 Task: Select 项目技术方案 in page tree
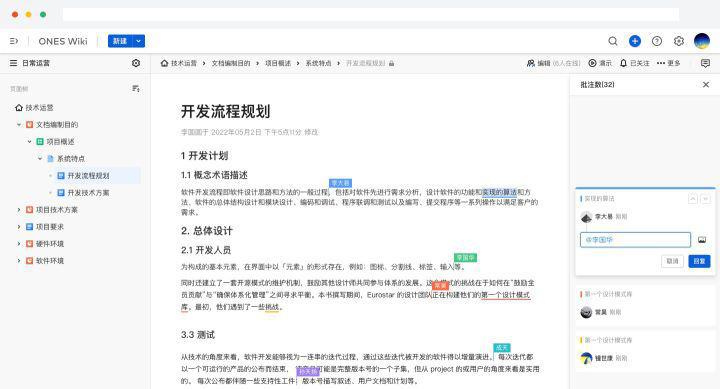click(57, 209)
